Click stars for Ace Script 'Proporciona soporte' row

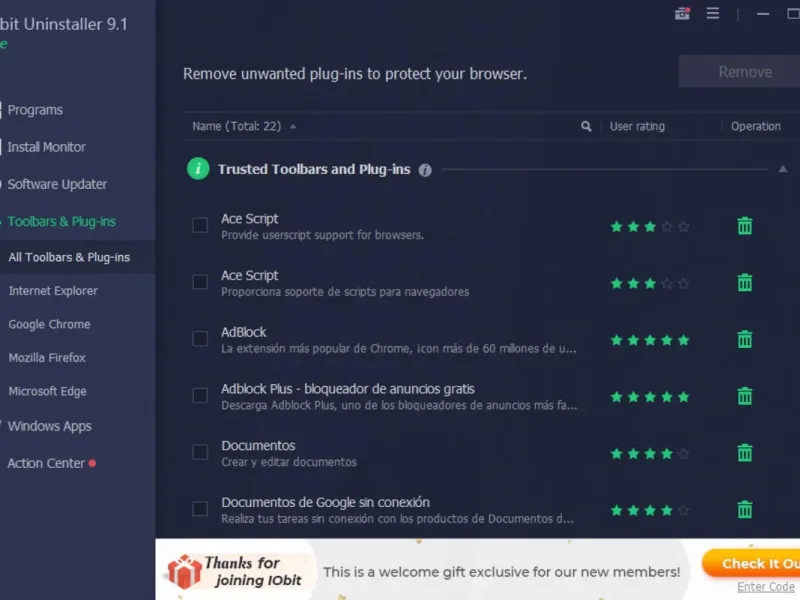(x=650, y=283)
